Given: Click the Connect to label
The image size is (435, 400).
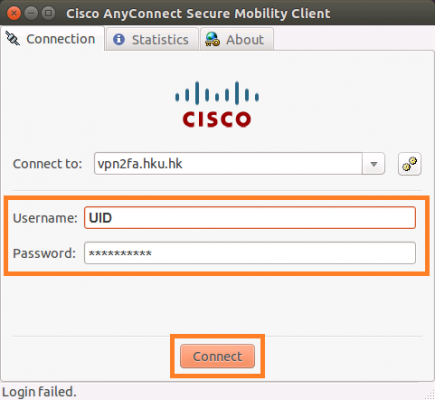Looking at the screenshot, I should (x=47, y=164).
